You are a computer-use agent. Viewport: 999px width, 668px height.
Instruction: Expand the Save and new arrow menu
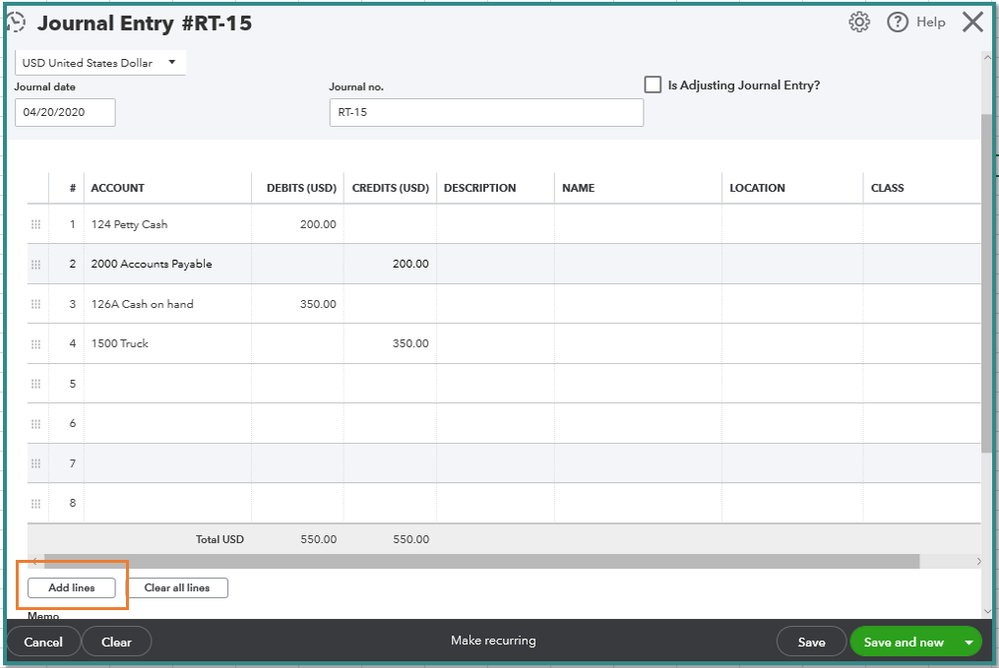(968, 643)
